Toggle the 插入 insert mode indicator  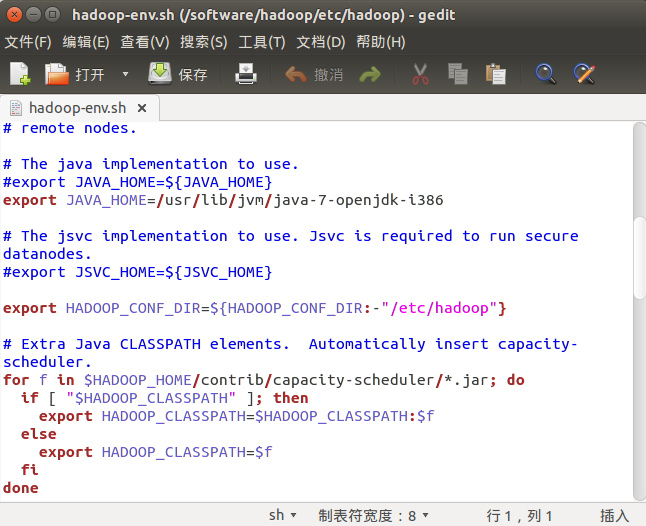coord(614,515)
